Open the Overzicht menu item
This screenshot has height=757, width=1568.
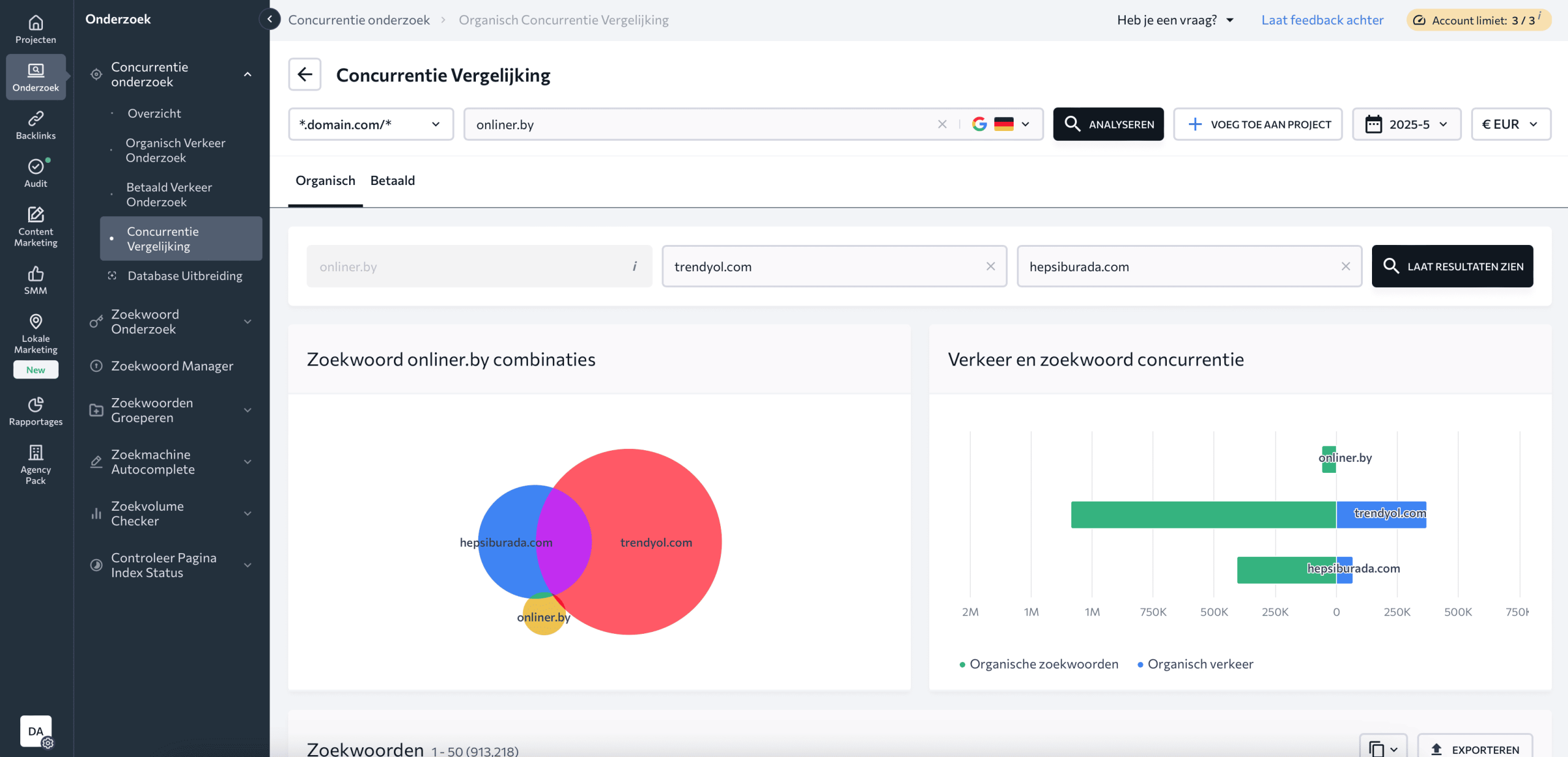(x=154, y=113)
